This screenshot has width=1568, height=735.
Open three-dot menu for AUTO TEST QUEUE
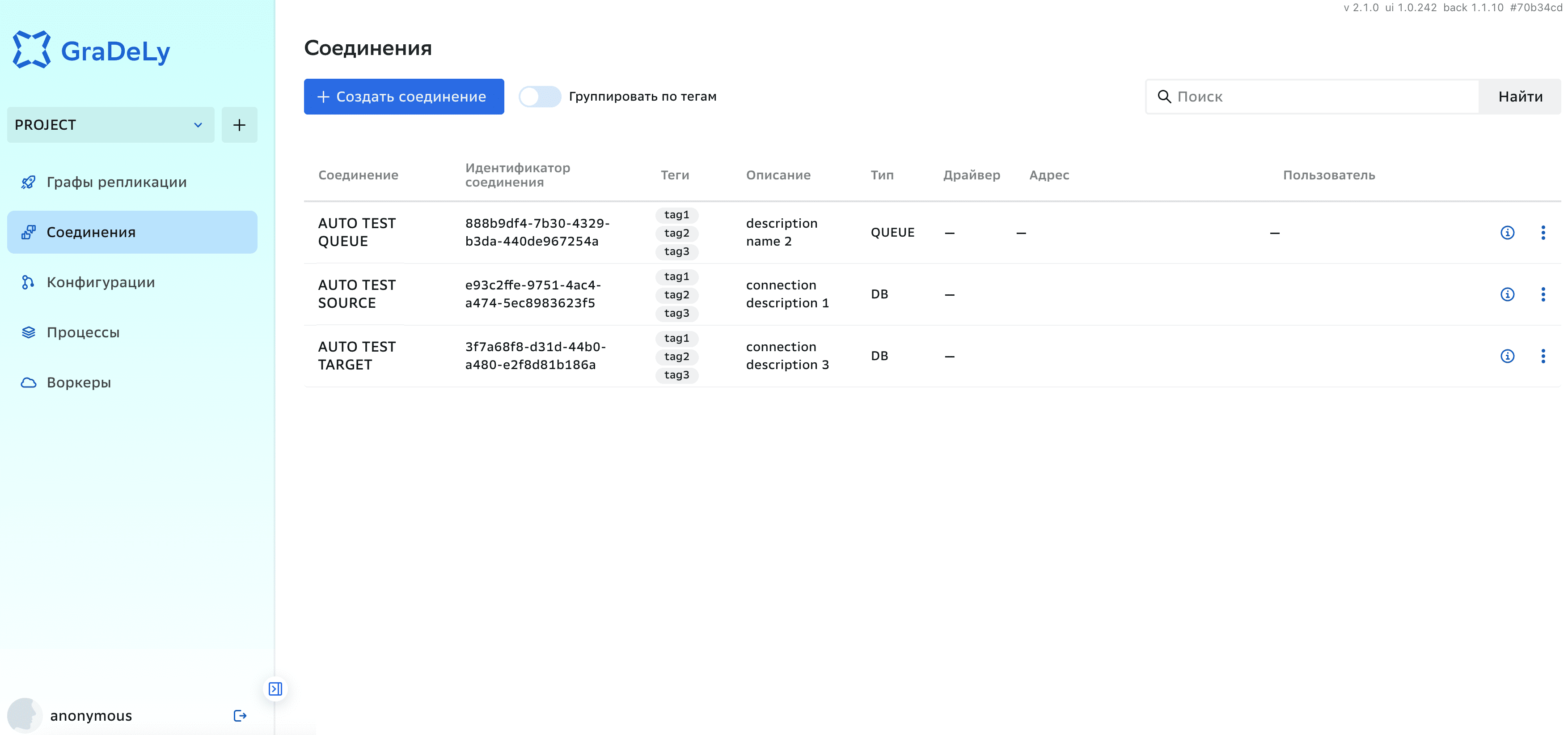(1543, 233)
